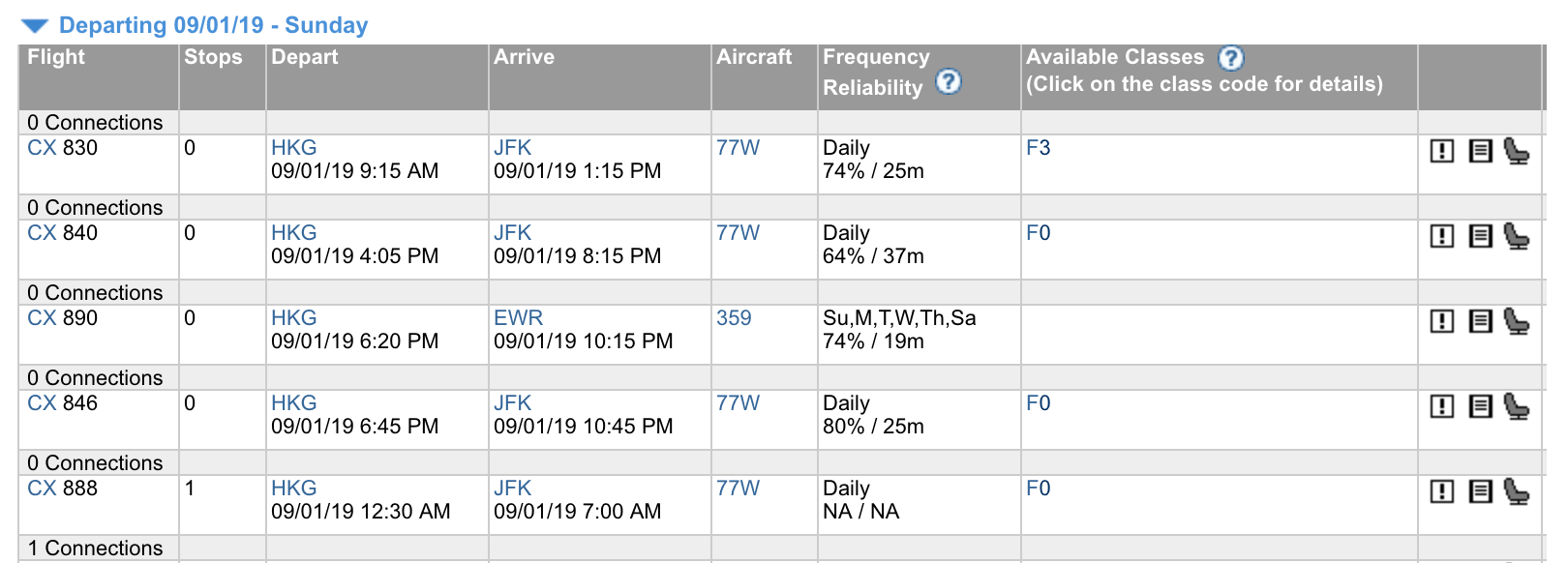Image resolution: width=1568 pixels, height=563 pixels.
Task: Open the alert icon for CX 830
Action: (1442, 151)
